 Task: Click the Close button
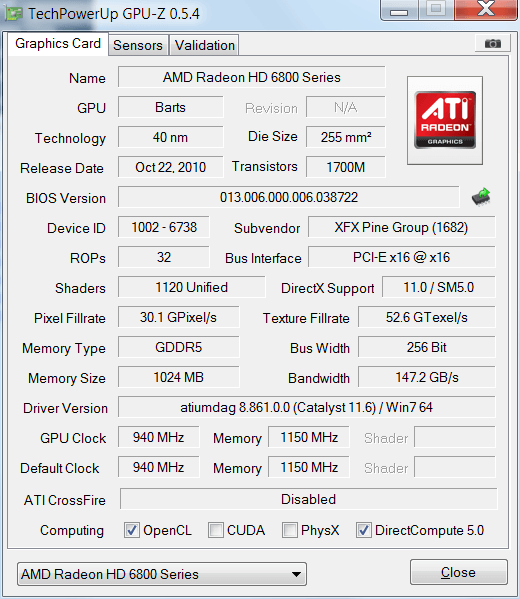458,572
